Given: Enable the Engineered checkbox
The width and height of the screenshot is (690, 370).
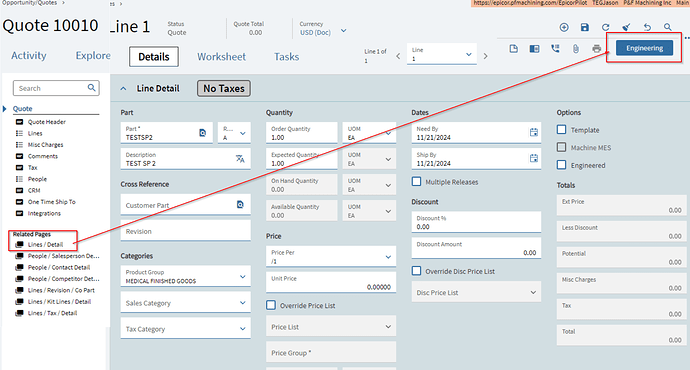Looking at the screenshot, I should (x=562, y=165).
